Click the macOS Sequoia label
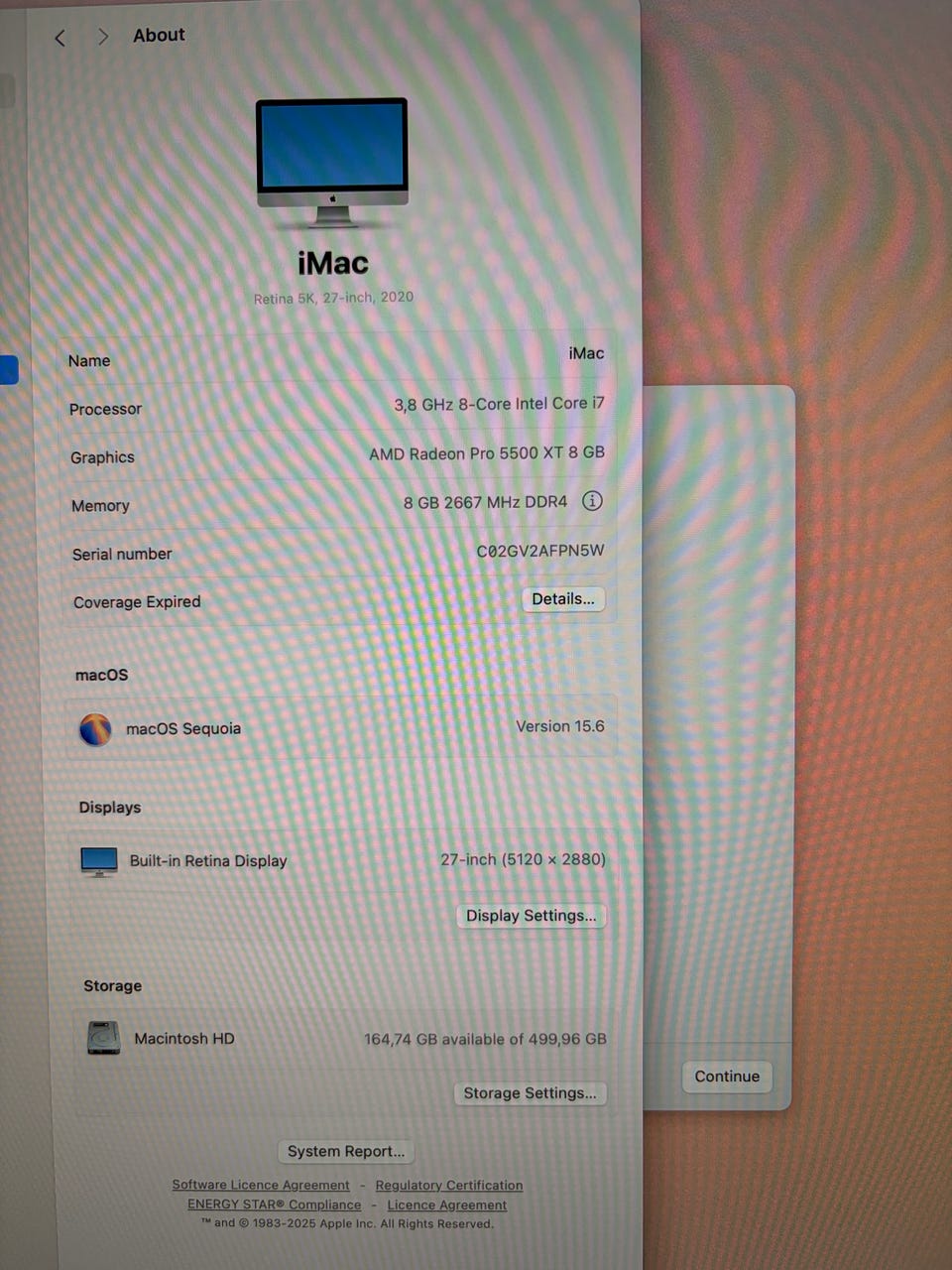This screenshot has width=952, height=1270. 183,728
